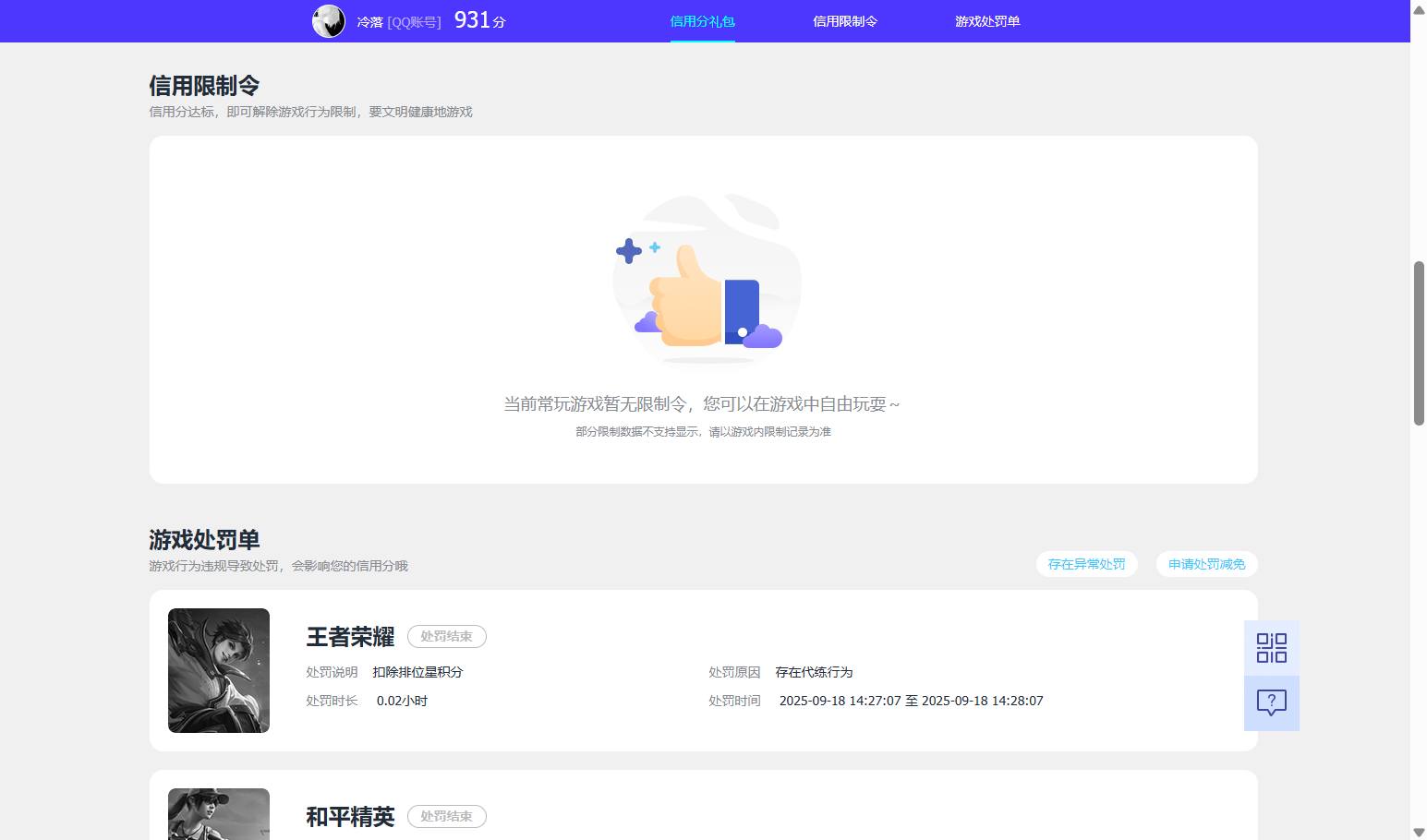Image resolution: width=1427 pixels, height=840 pixels.
Task: Click the 扣除排位星积分 penalty description
Action: 417,672
